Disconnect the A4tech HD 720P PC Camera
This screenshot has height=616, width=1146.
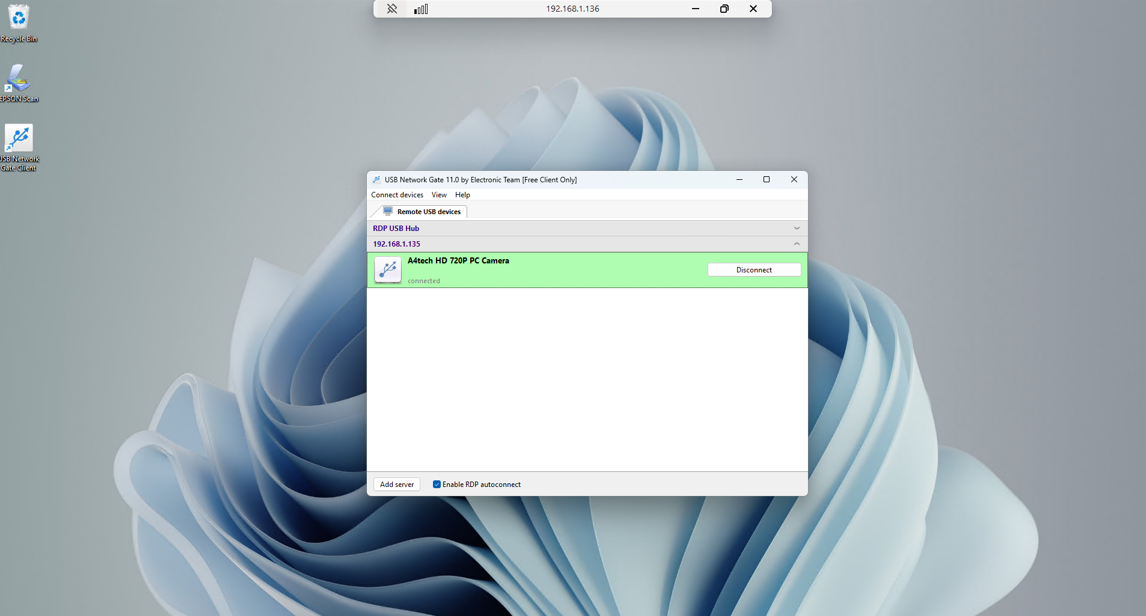coord(754,270)
